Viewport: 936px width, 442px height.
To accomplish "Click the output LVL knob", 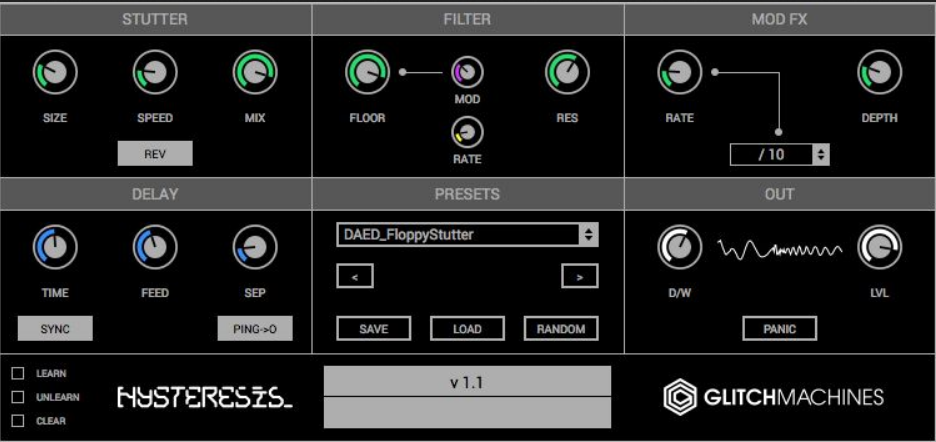I will click(x=880, y=247).
